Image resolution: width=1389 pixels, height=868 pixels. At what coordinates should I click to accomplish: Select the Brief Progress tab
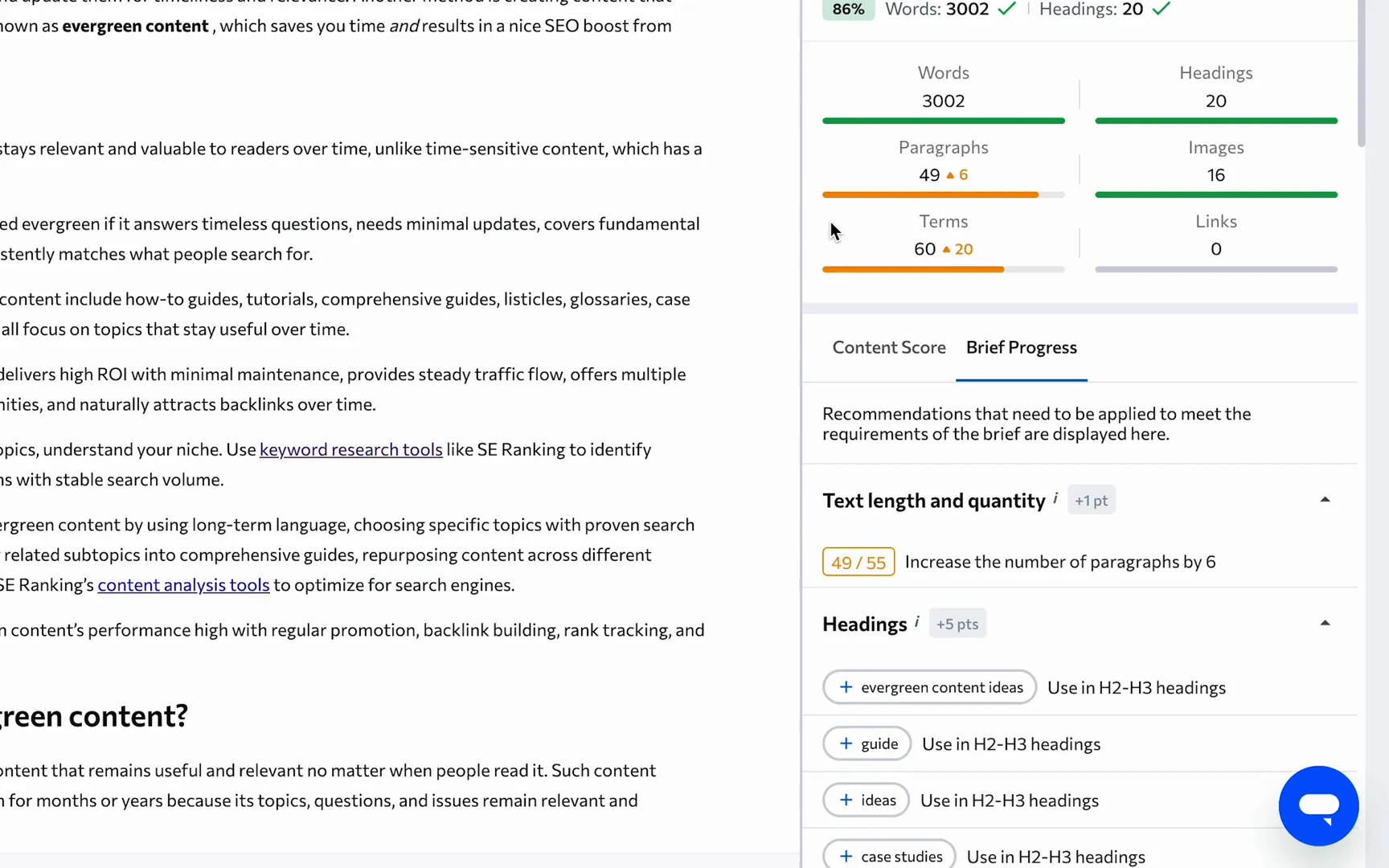coord(1022,347)
